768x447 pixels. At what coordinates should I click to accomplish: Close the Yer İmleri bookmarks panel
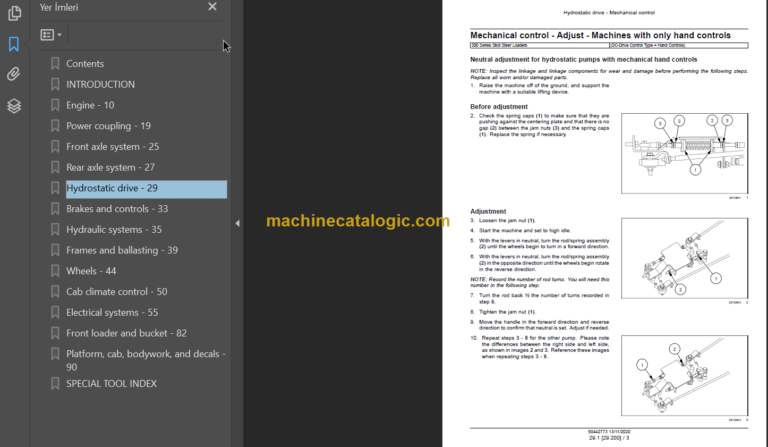(x=212, y=7)
